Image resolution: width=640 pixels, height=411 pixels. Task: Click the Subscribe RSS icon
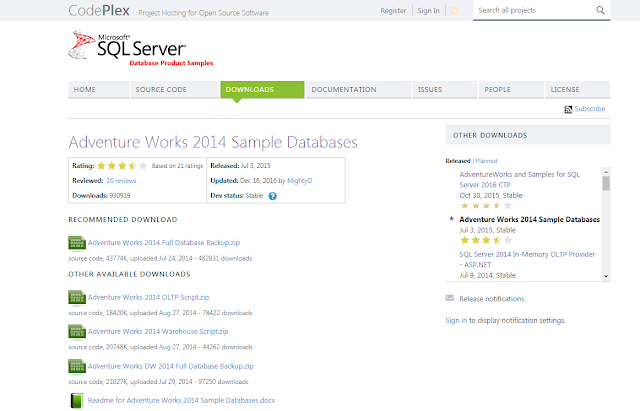568,109
